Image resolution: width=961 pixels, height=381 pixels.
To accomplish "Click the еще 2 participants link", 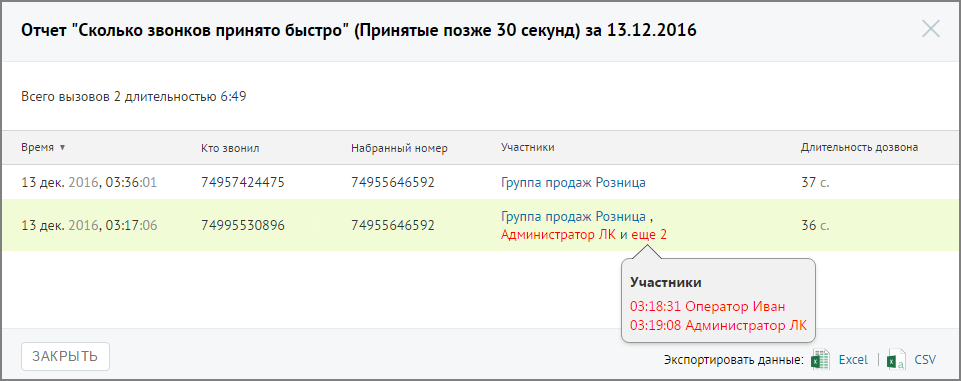I will point(649,235).
